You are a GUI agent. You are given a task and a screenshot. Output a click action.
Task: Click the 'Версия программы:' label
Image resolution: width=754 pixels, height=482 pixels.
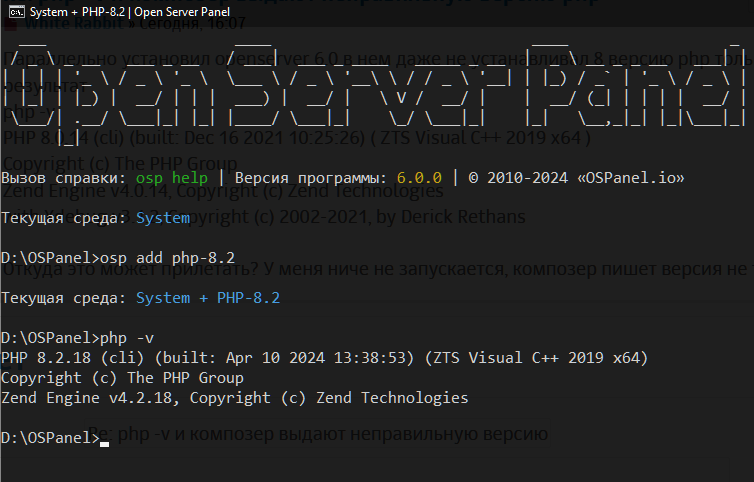[x=311, y=178]
